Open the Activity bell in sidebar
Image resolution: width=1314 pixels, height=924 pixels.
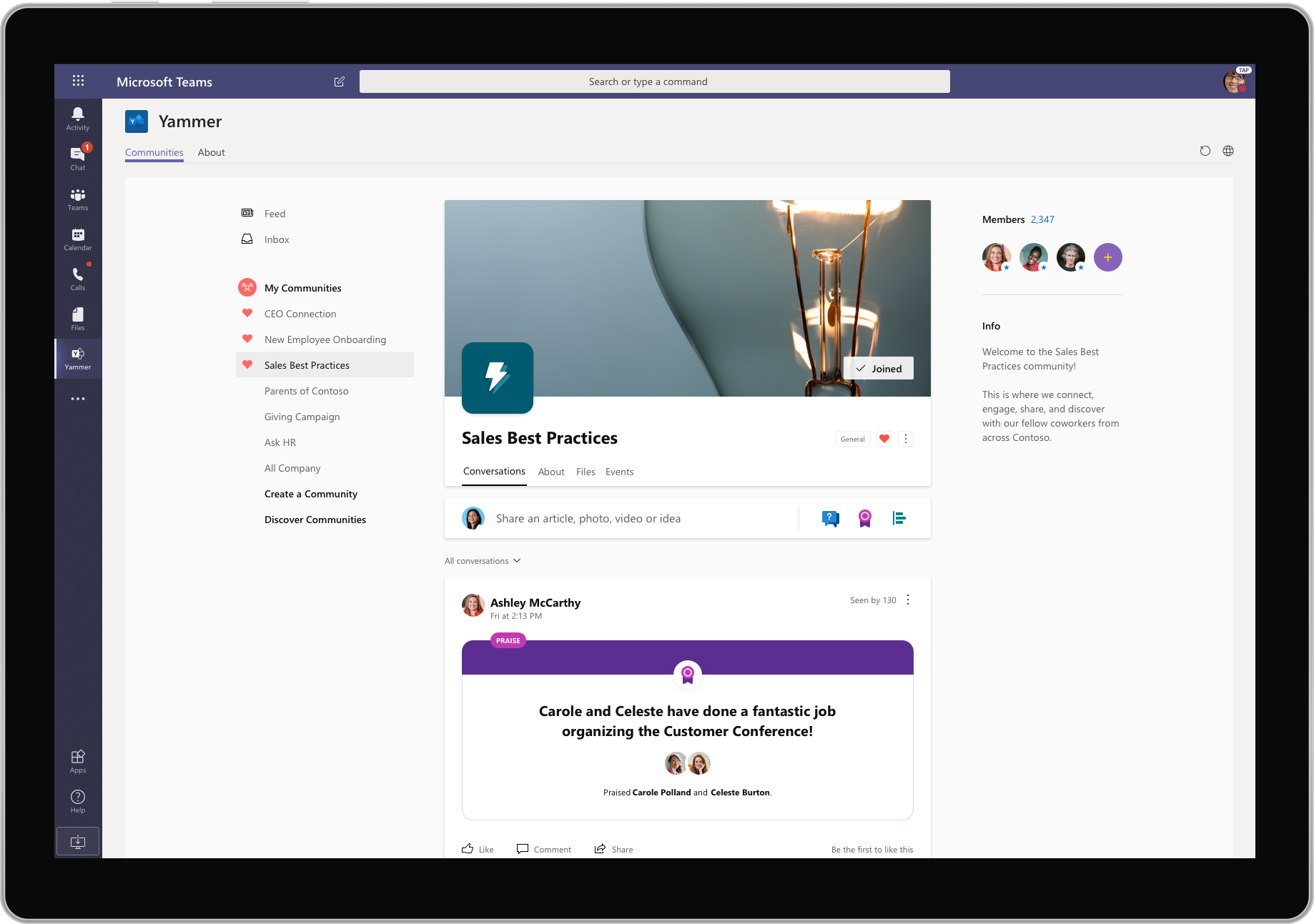tap(78, 118)
